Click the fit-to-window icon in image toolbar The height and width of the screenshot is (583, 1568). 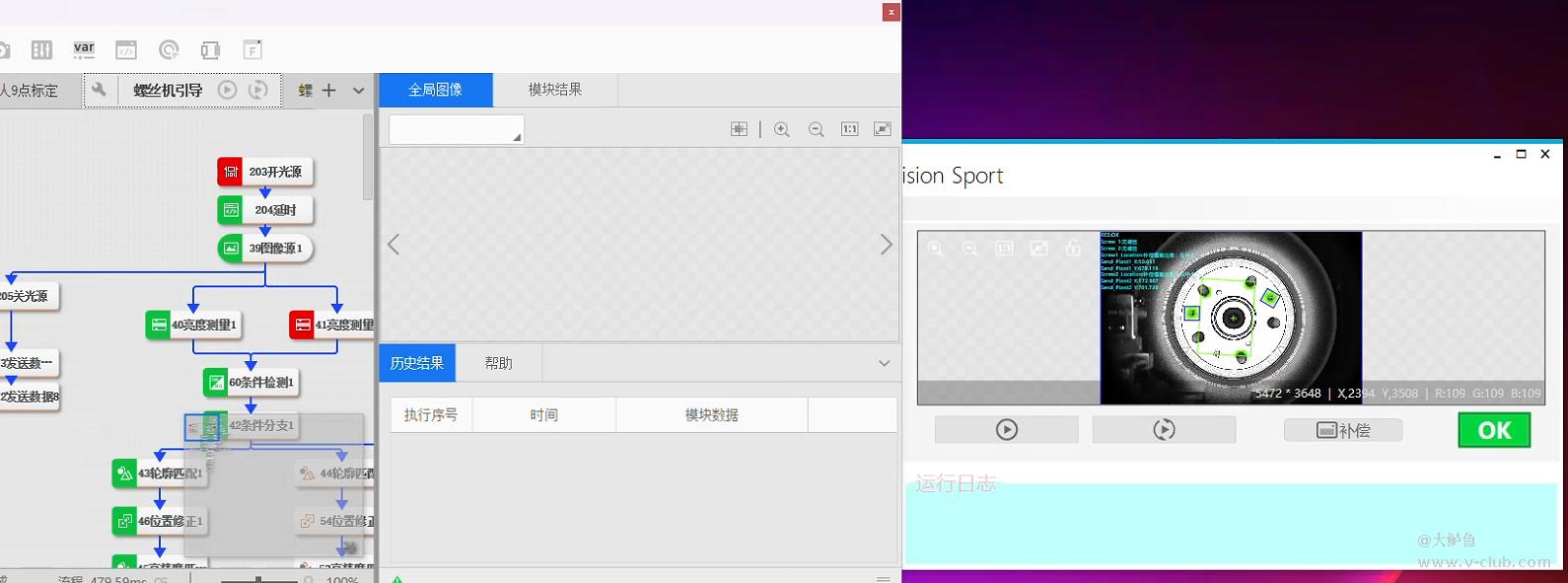(883, 129)
